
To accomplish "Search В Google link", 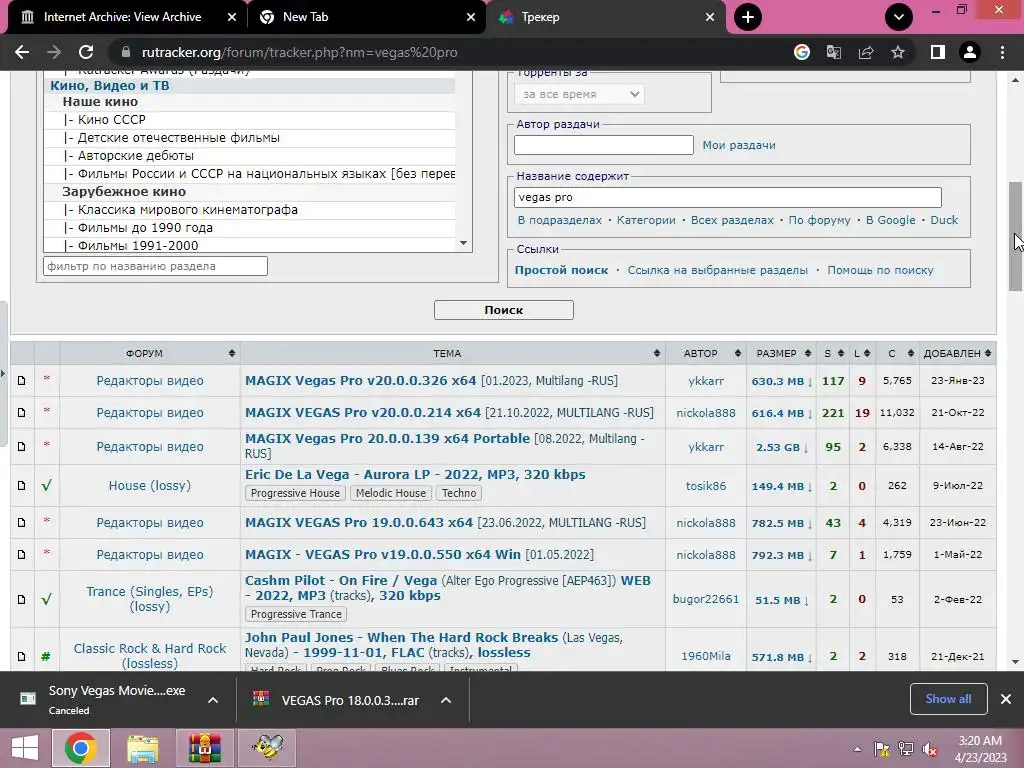I will coord(890,220).
